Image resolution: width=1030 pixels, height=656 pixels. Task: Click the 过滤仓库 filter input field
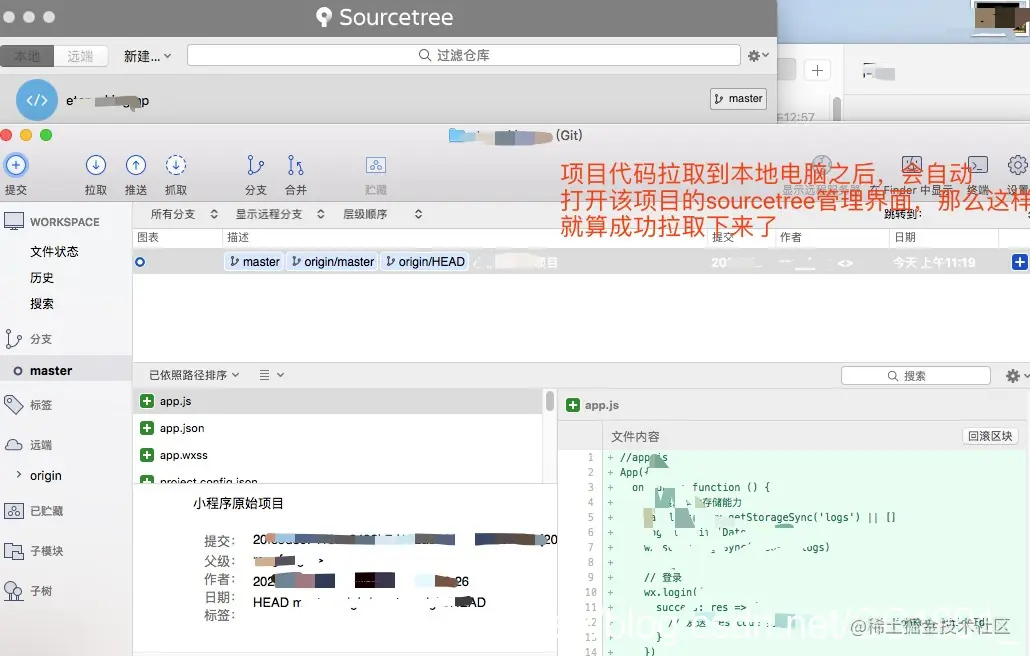tap(463, 55)
